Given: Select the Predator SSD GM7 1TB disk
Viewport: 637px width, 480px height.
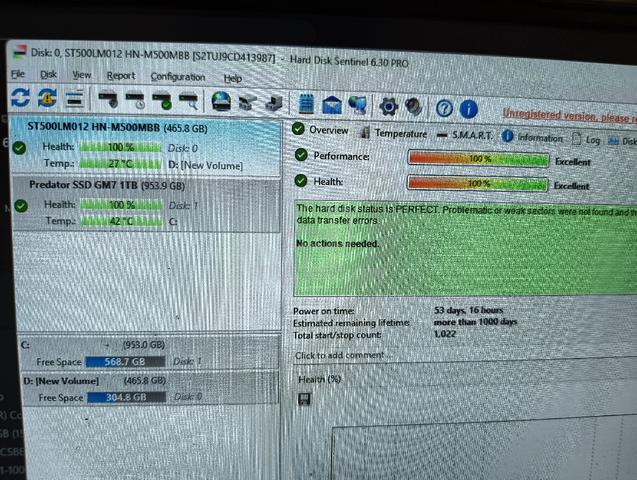Looking at the screenshot, I should [146, 205].
